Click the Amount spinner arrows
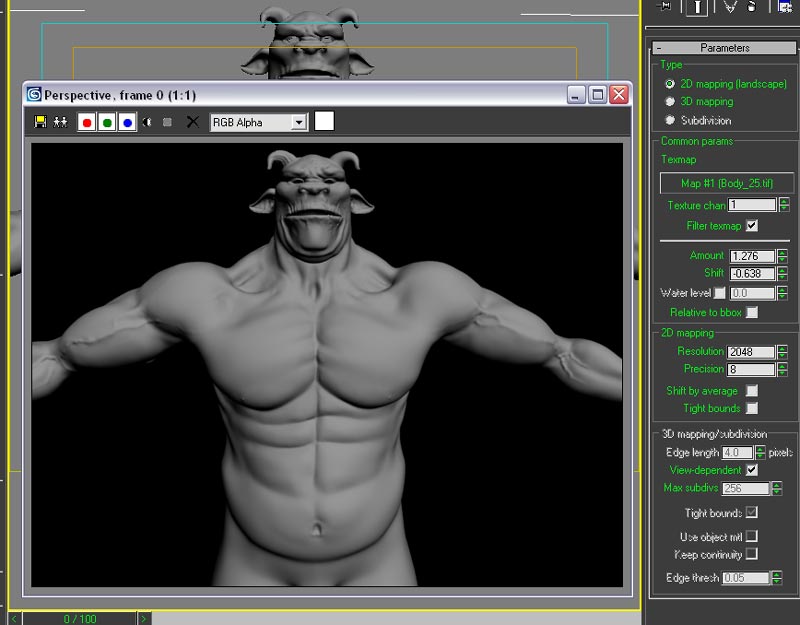Screen dimensions: 800x625 click(782, 256)
